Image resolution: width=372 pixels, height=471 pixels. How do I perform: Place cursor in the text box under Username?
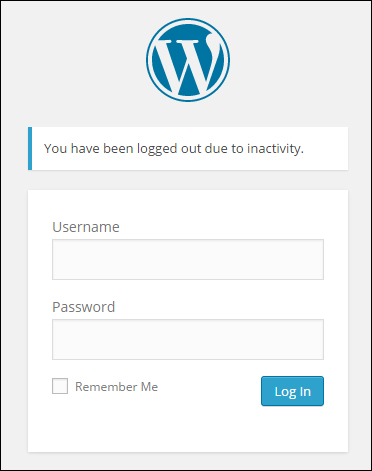point(188,259)
